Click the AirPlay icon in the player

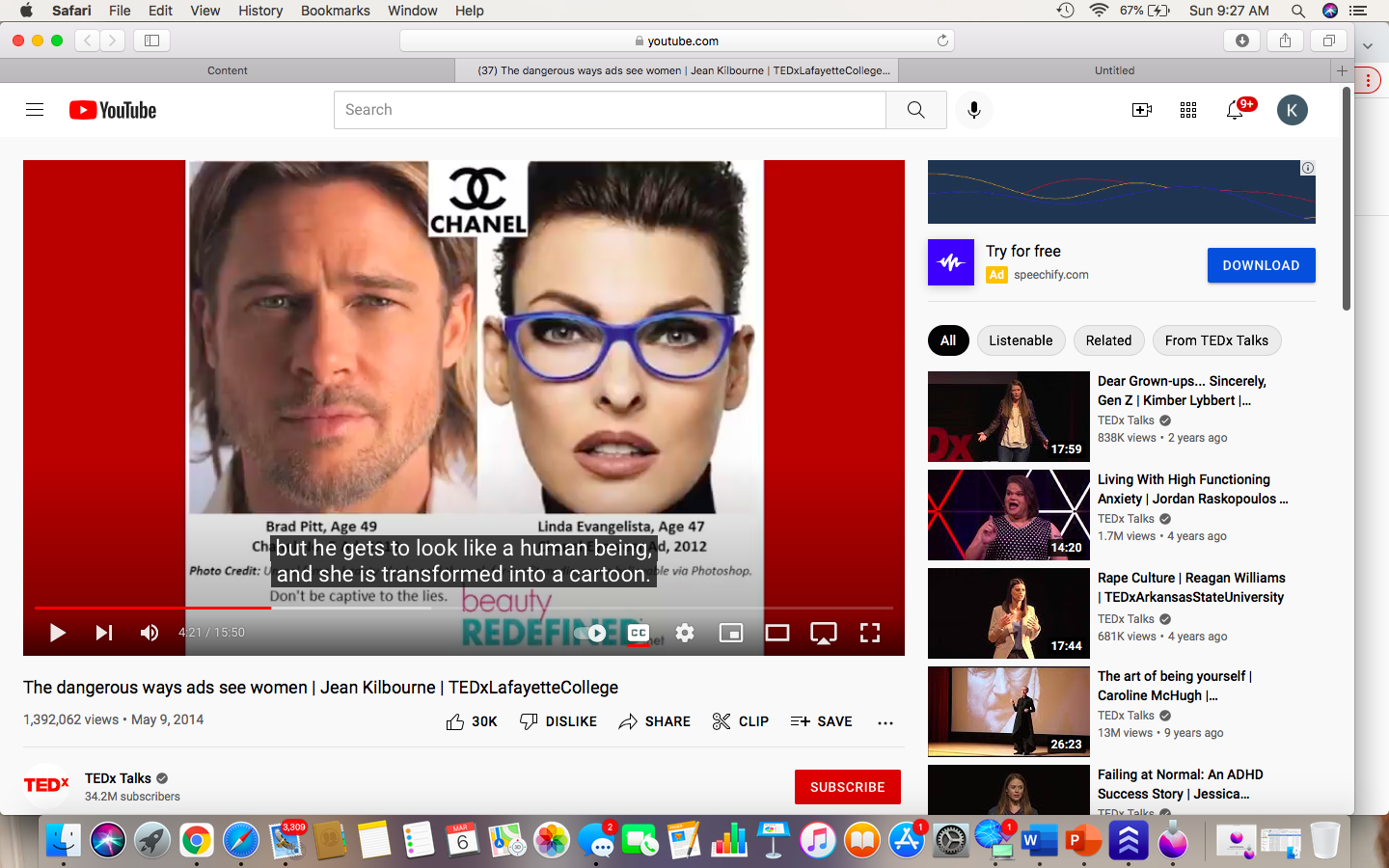tap(824, 633)
